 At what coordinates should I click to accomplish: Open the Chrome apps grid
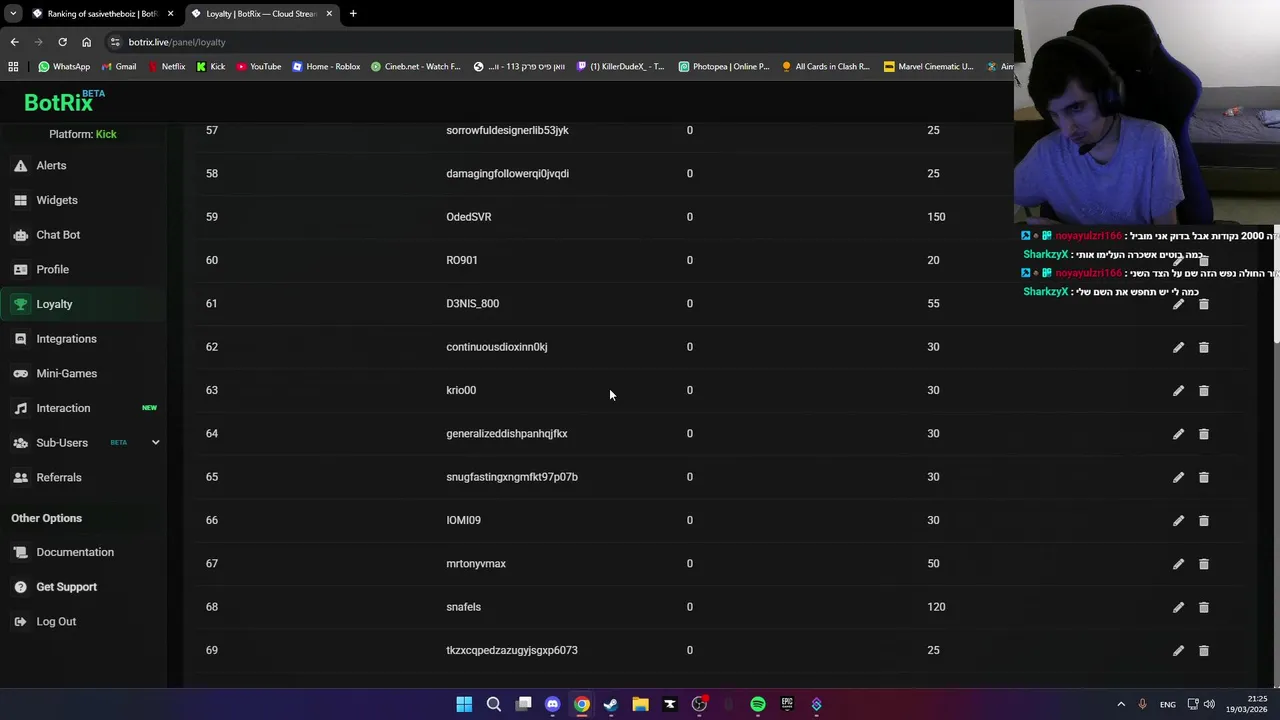tap(13, 67)
